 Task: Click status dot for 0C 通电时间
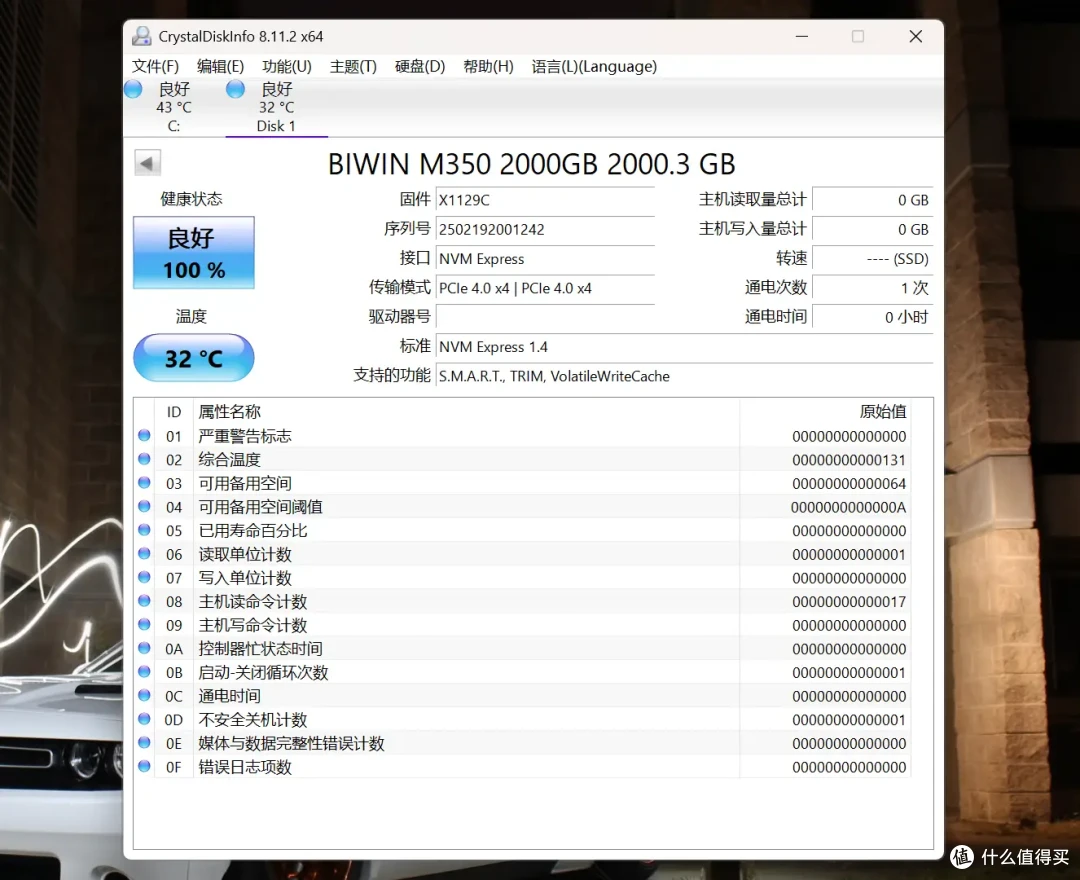(x=144, y=695)
